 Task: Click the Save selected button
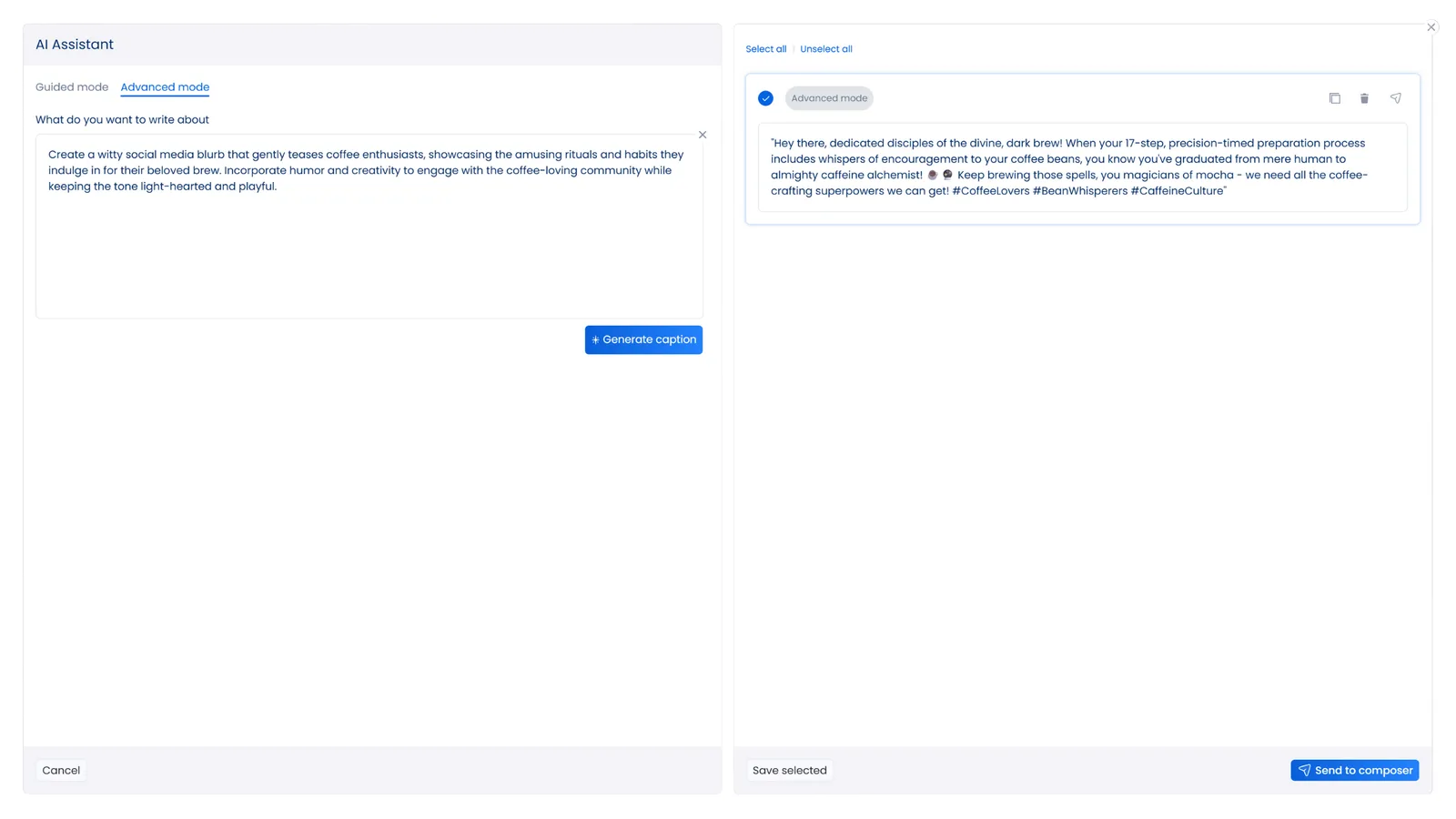pos(789,771)
